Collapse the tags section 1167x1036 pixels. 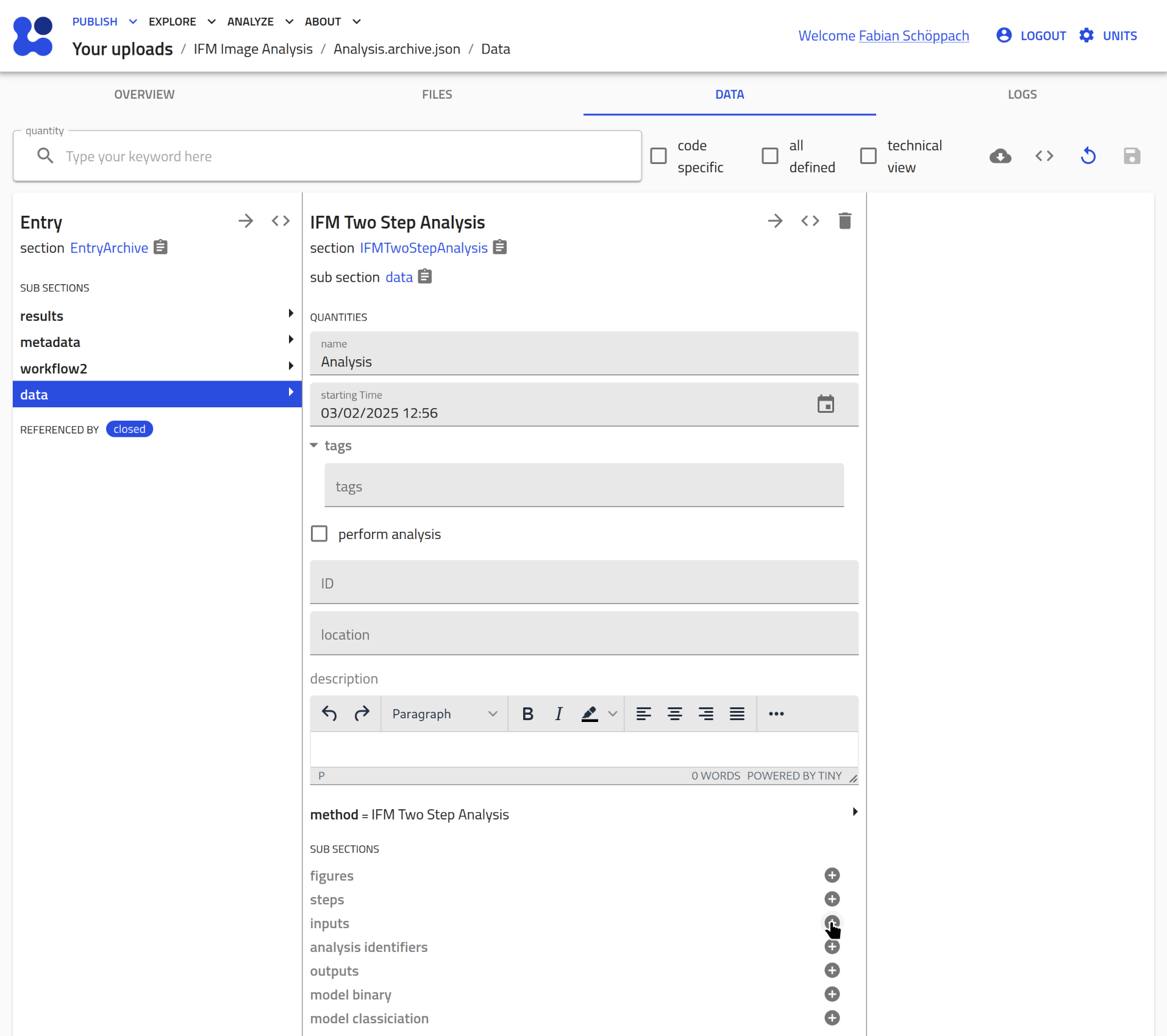coord(314,445)
